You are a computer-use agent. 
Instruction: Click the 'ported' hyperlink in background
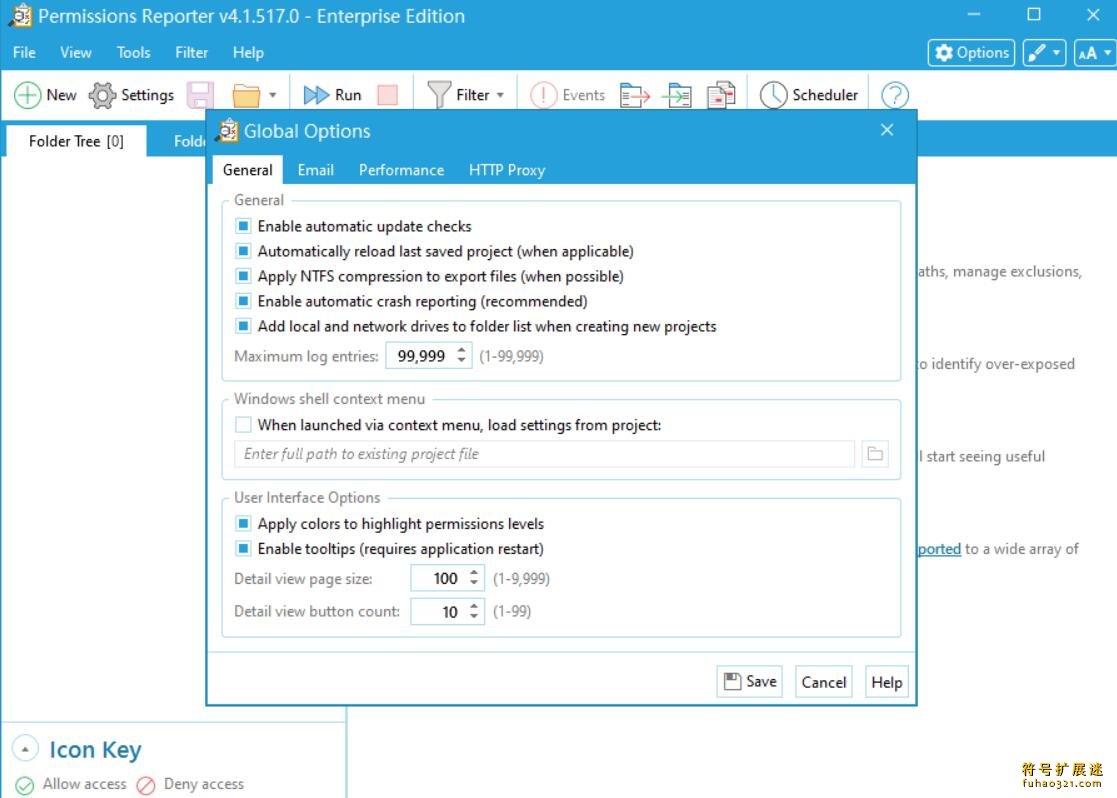(x=939, y=549)
